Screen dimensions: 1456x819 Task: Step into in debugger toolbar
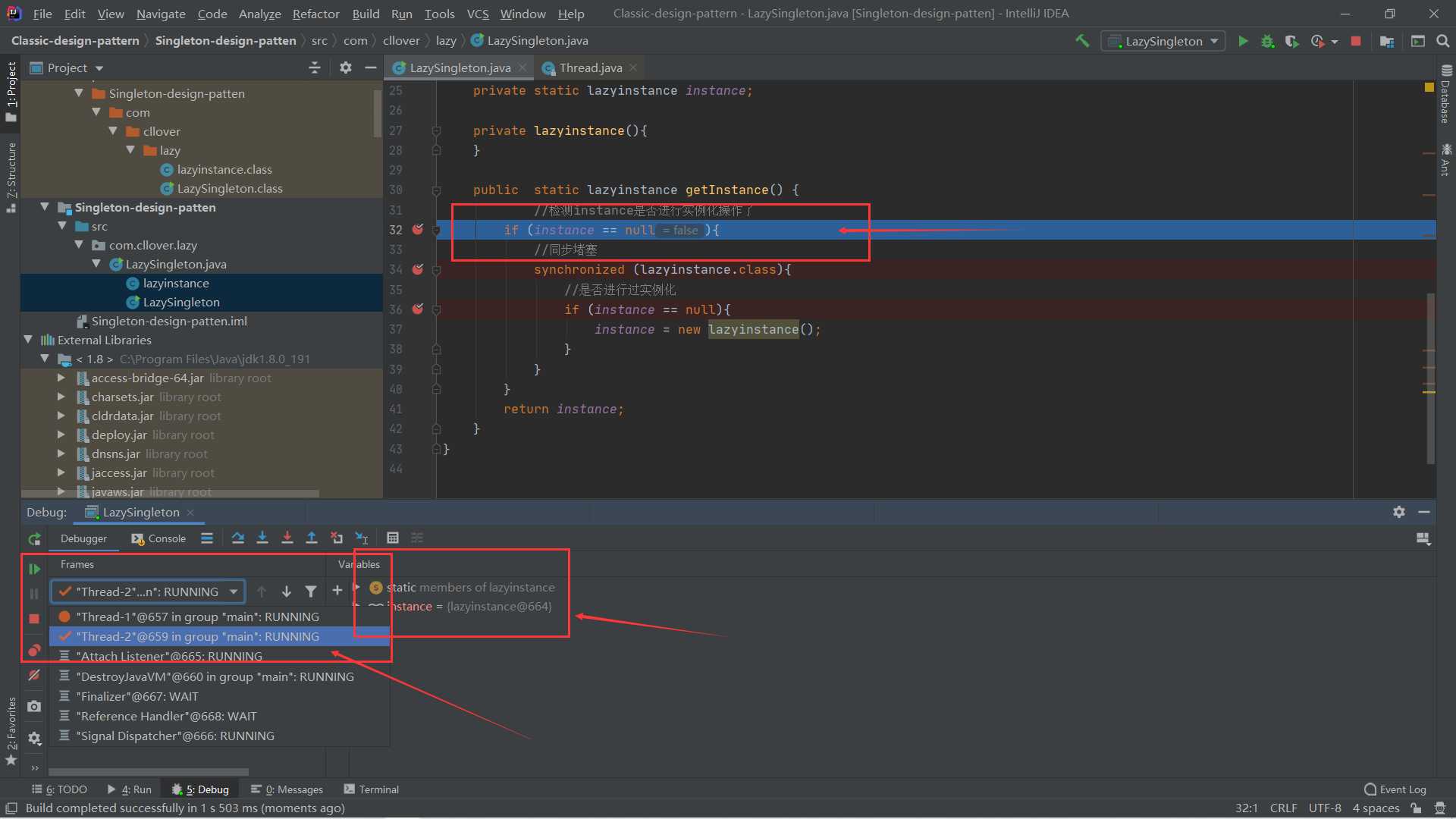click(262, 538)
